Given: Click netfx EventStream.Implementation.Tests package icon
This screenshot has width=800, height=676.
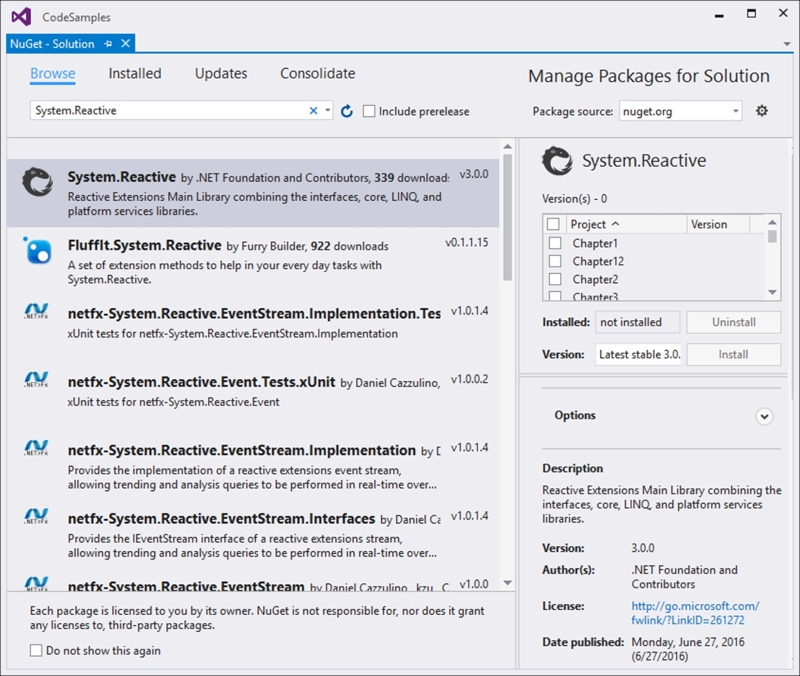Looking at the screenshot, I should pyautogui.click(x=36, y=311).
